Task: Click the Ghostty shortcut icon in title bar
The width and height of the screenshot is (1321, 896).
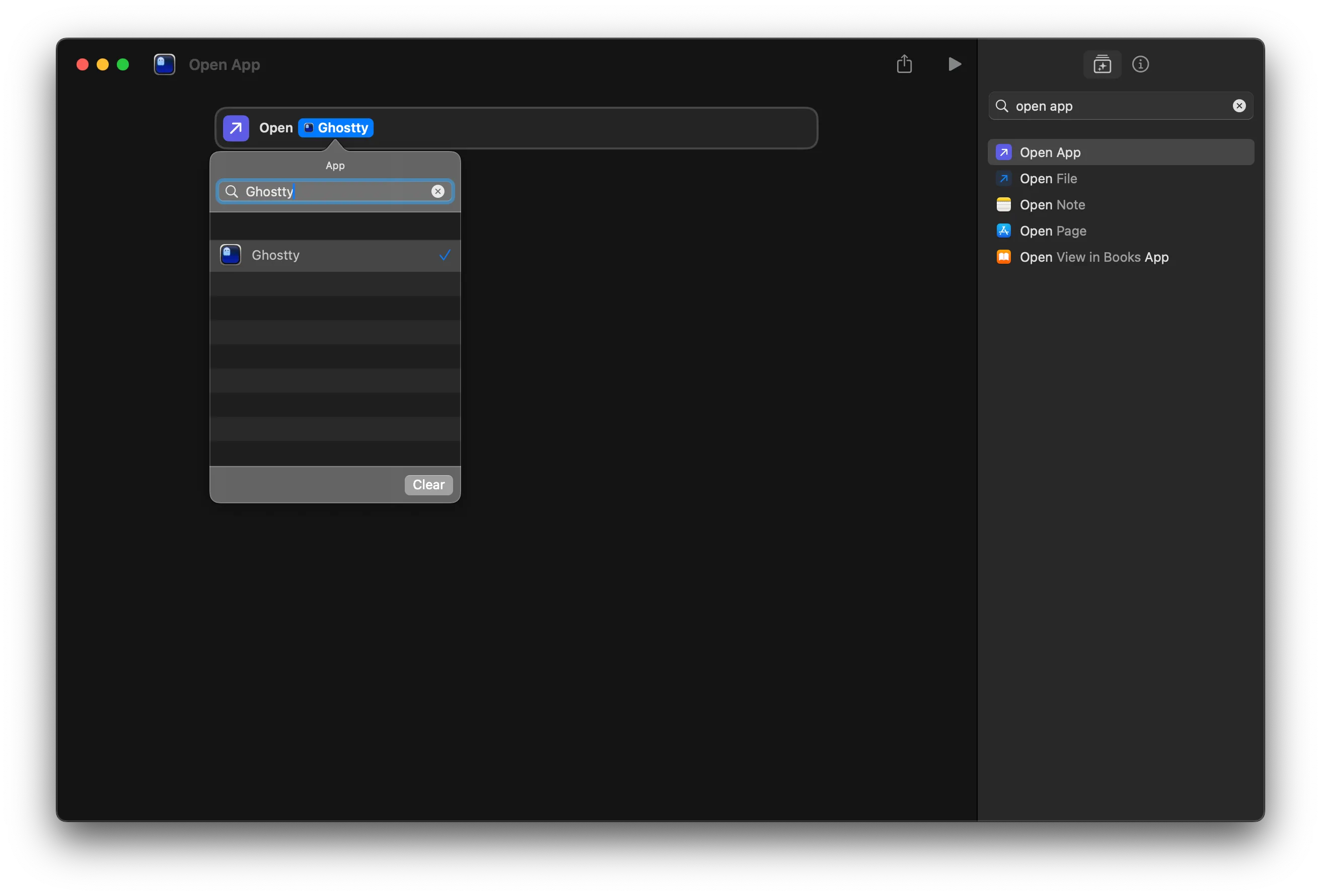Action: click(x=164, y=64)
